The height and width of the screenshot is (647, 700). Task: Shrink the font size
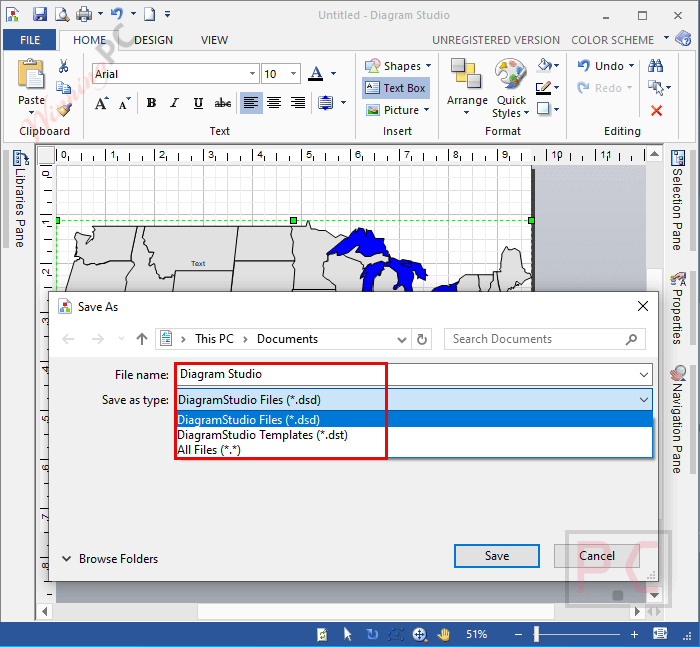125,104
